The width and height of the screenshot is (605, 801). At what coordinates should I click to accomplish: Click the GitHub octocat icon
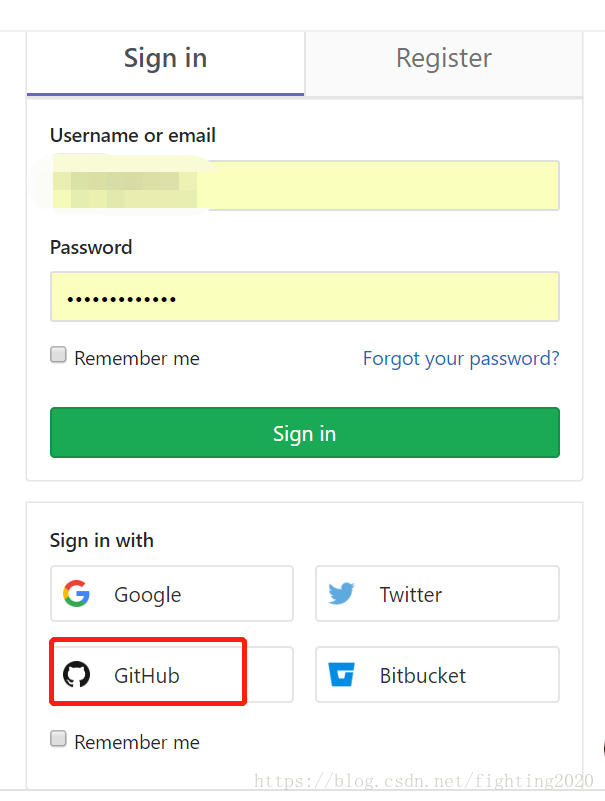[76, 675]
